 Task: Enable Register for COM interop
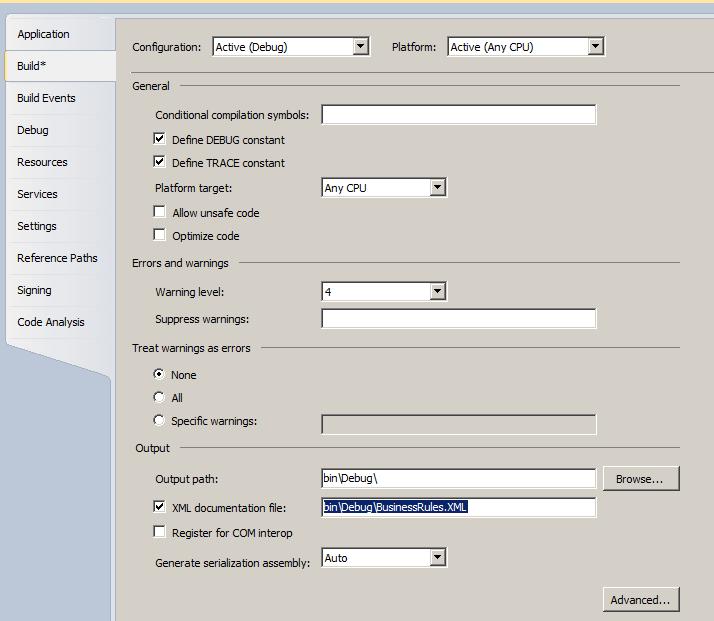tap(159, 532)
